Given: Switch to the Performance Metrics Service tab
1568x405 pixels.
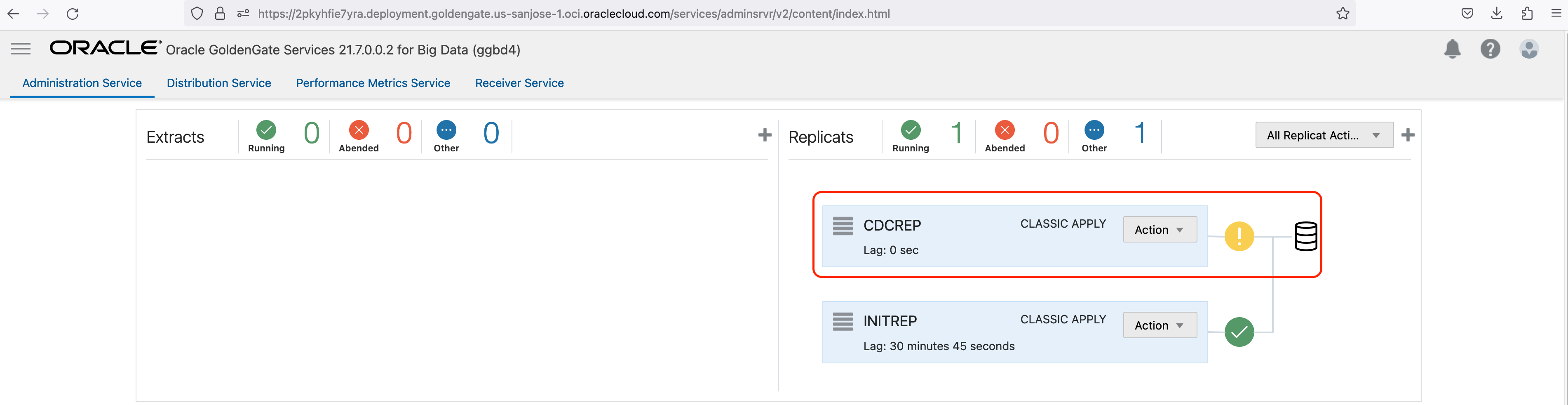Looking at the screenshot, I should (x=373, y=83).
